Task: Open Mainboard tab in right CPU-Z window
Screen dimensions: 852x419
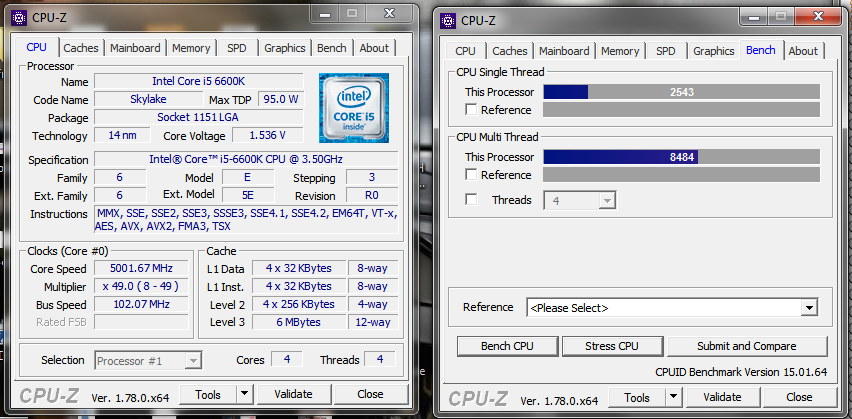Action: (563, 51)
